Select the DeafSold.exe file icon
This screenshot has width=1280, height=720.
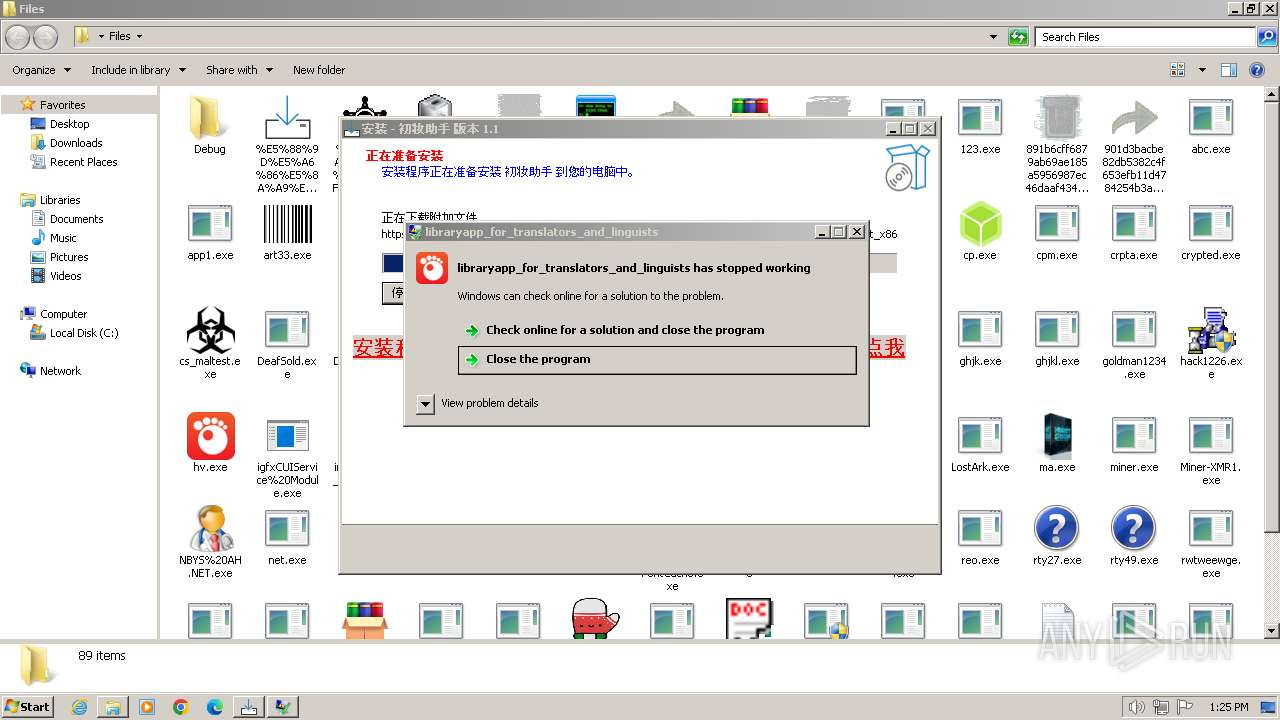(287, 330)
